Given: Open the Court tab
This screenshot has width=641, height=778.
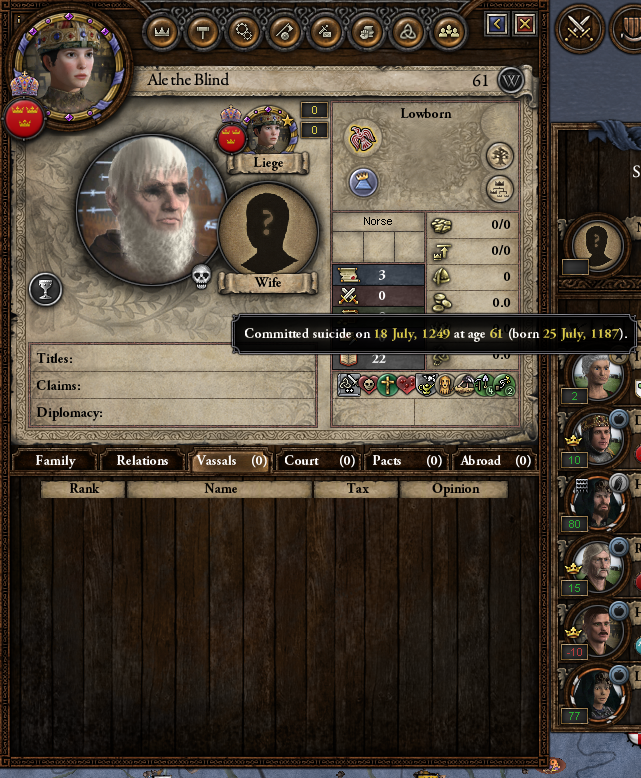Looking at the screenshot, I should coord(319,460).
